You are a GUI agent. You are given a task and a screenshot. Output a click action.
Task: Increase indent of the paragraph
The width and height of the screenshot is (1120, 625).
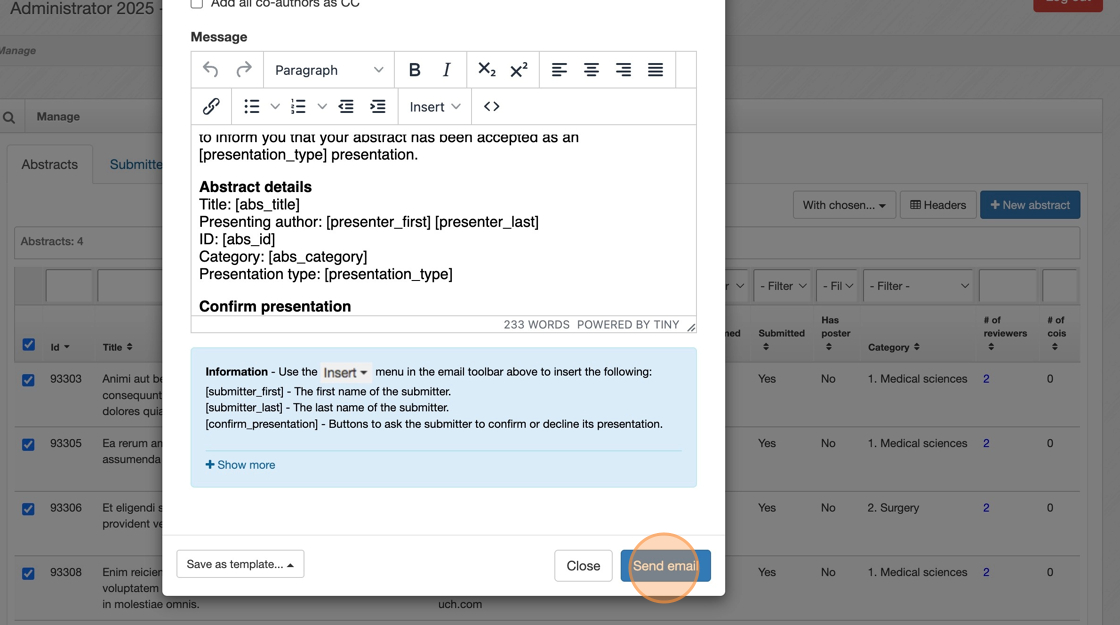[x=378, y=106]
